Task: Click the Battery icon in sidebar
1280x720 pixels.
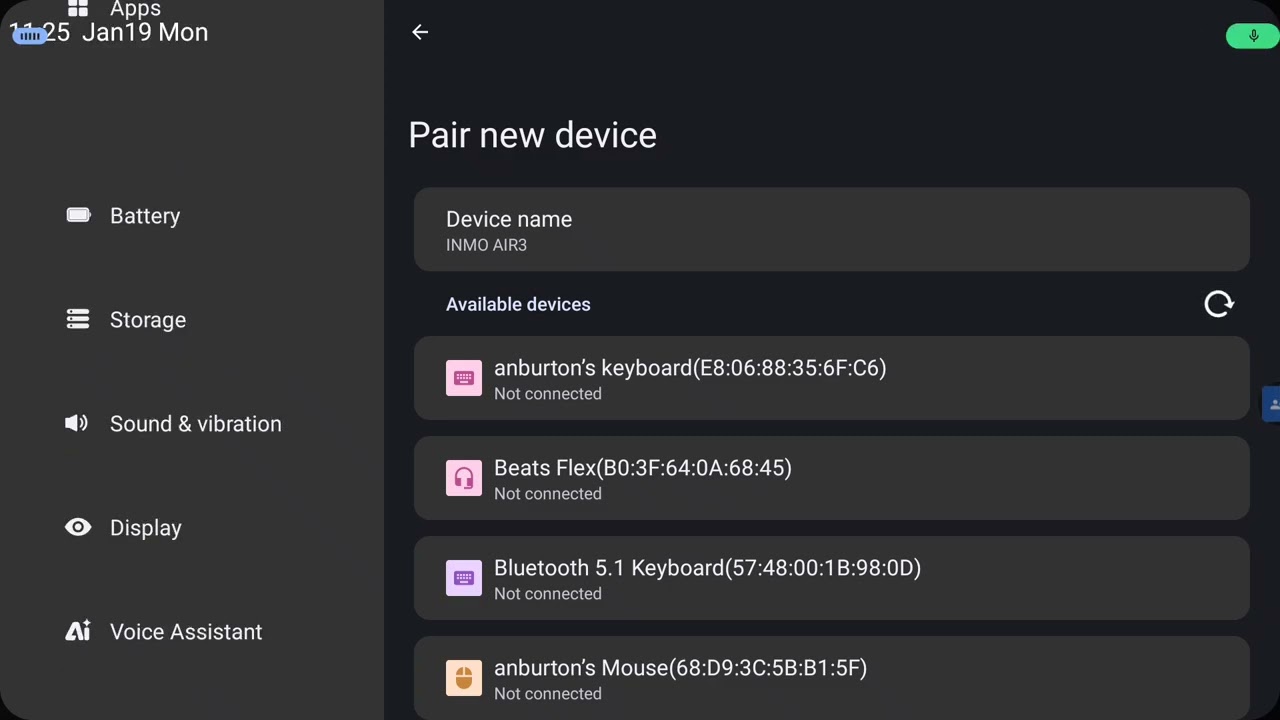Action: click(78, 215)
